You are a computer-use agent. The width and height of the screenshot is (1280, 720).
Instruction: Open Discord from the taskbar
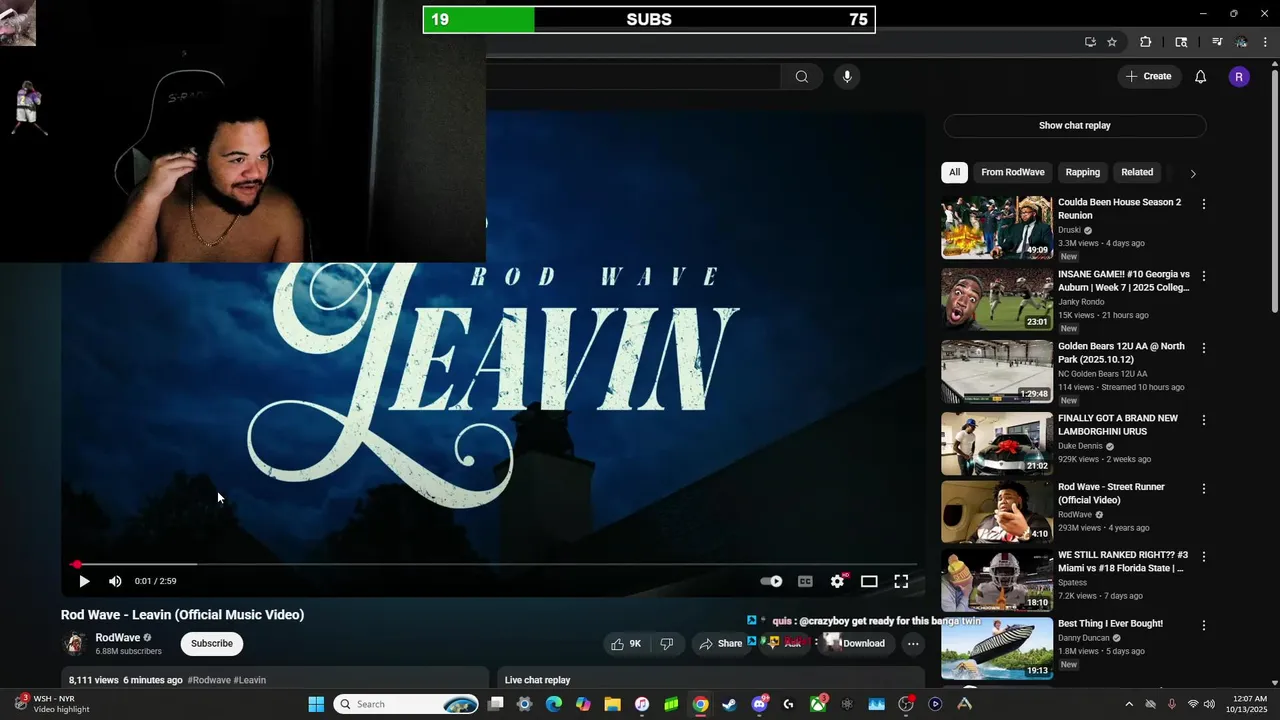(x=759, y=704)
